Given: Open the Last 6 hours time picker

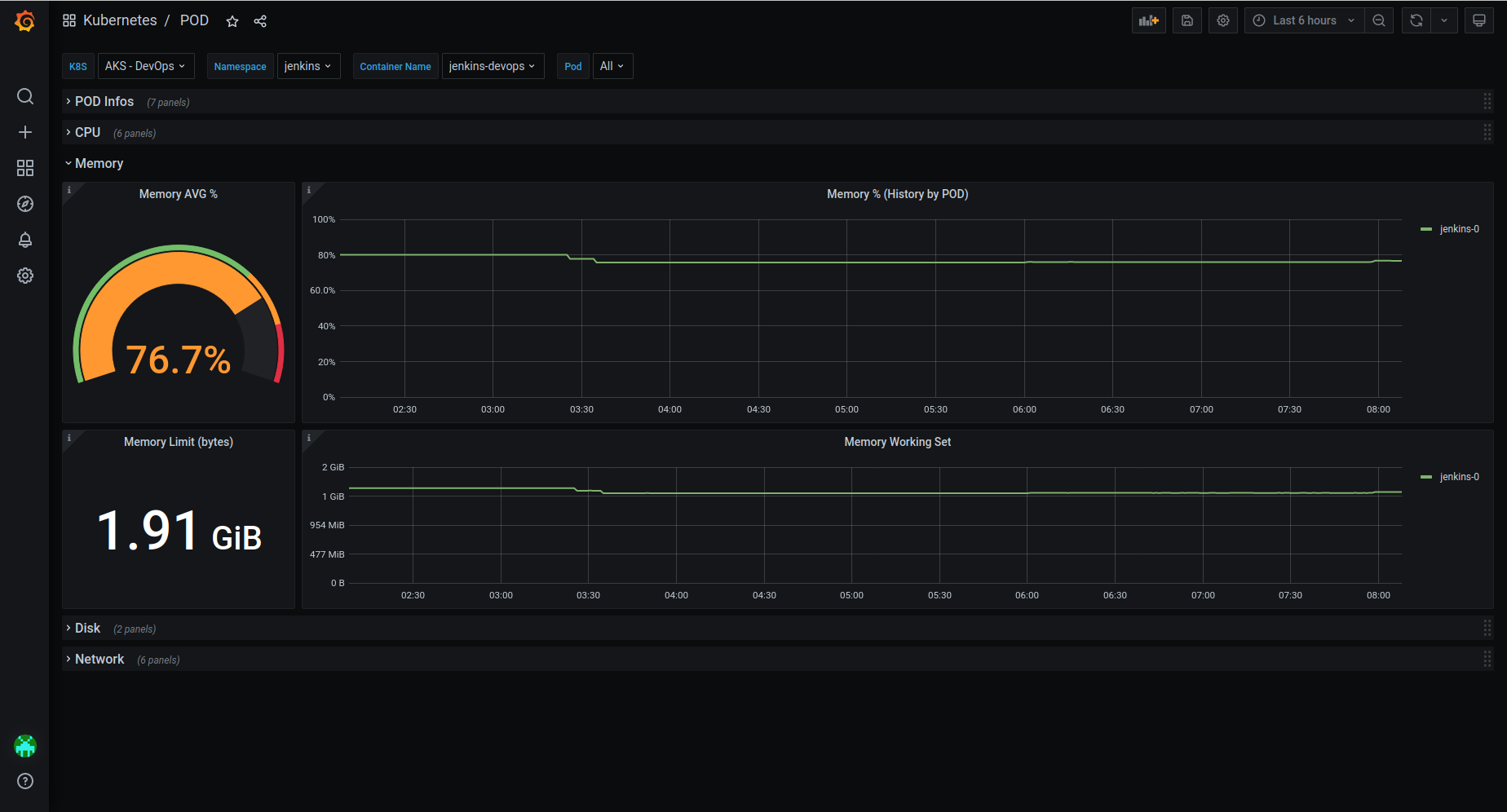Looking at the screenshot, I should coord(1305,20).
